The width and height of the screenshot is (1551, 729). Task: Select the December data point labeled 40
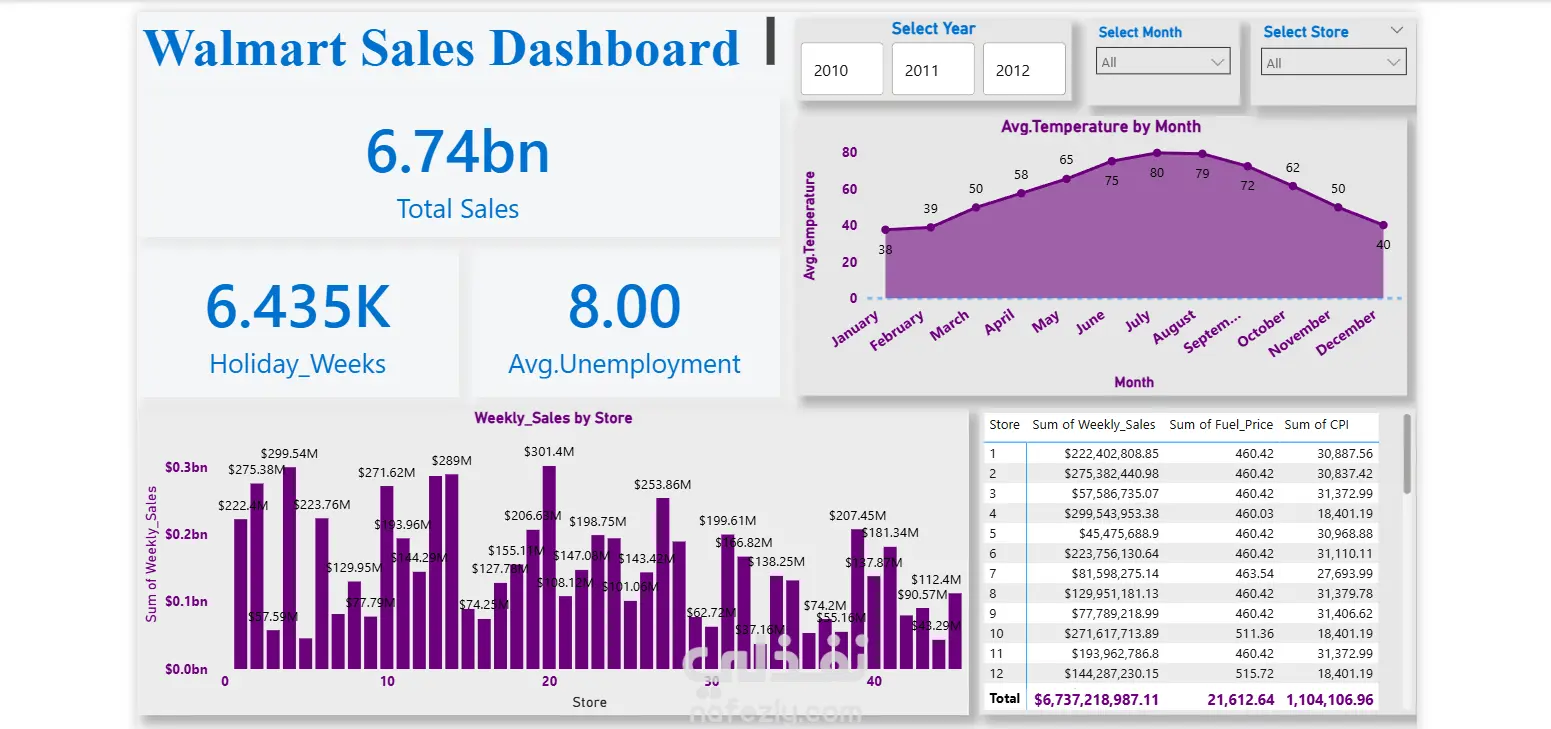[1383, 225]
